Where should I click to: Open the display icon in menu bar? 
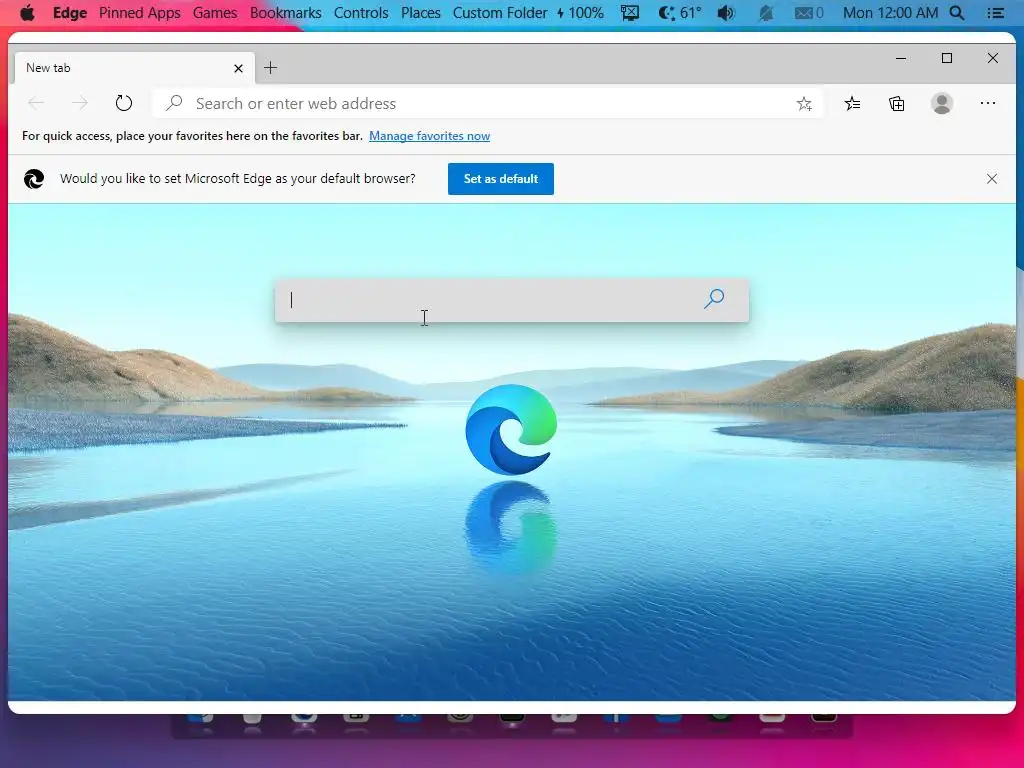(630, 12)
